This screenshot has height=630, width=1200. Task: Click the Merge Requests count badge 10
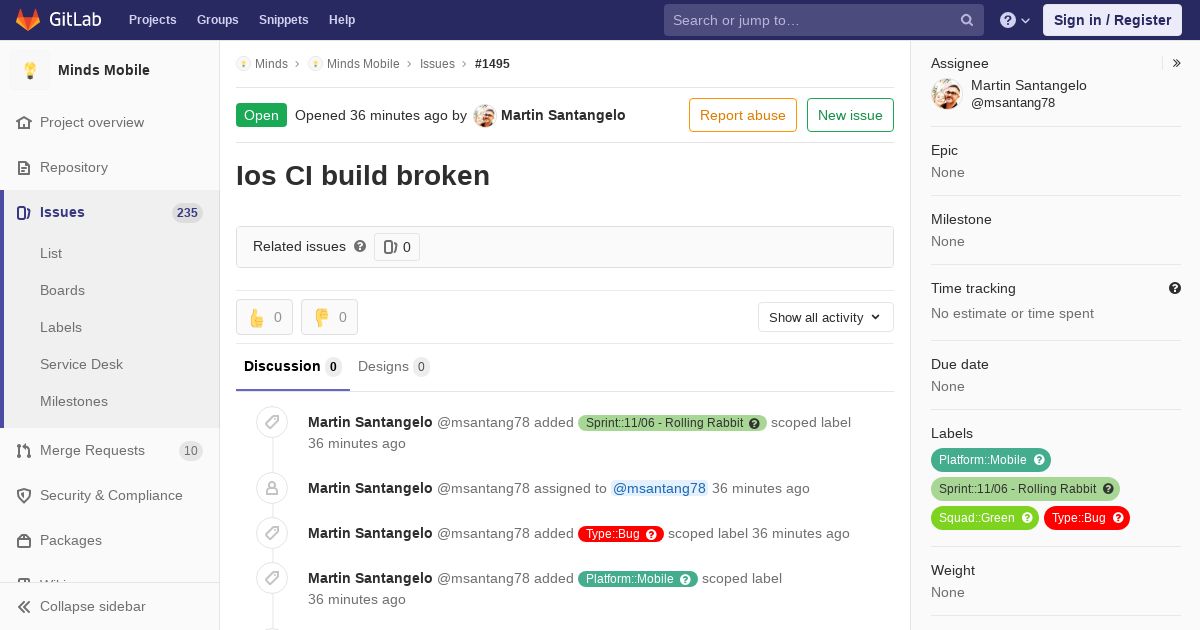click(x=190, y=450)
